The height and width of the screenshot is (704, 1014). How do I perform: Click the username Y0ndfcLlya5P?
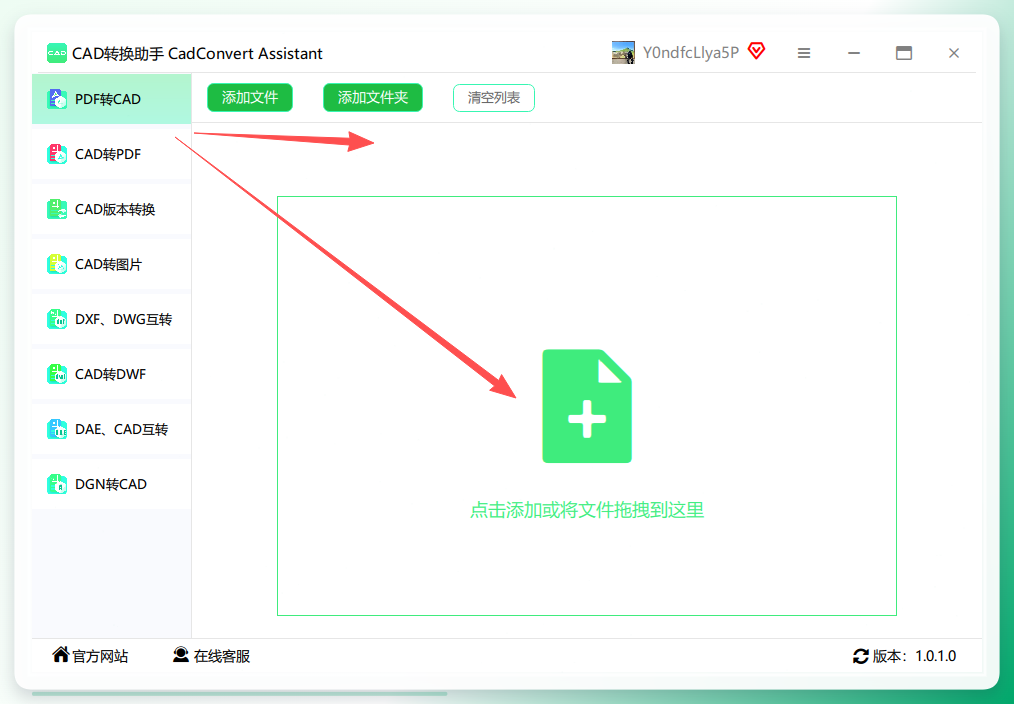(691, 53)
